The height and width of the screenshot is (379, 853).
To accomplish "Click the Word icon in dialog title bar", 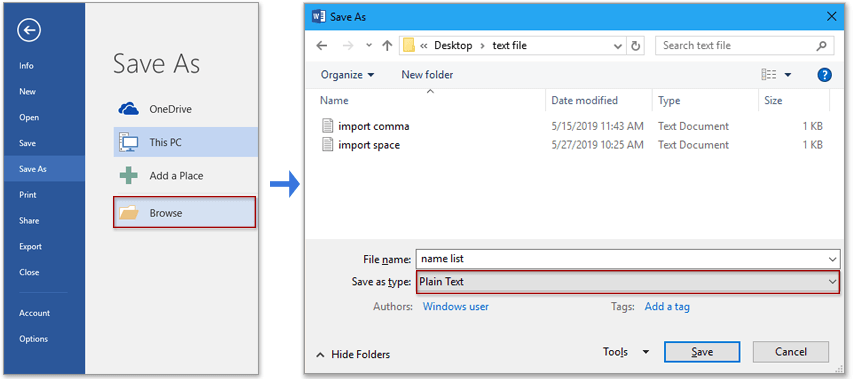I will 318,17.
